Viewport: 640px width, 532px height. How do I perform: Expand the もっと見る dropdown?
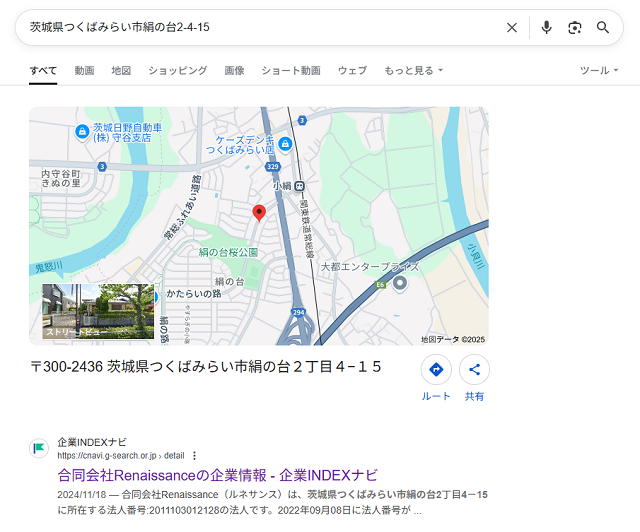[x=413, y=71]
